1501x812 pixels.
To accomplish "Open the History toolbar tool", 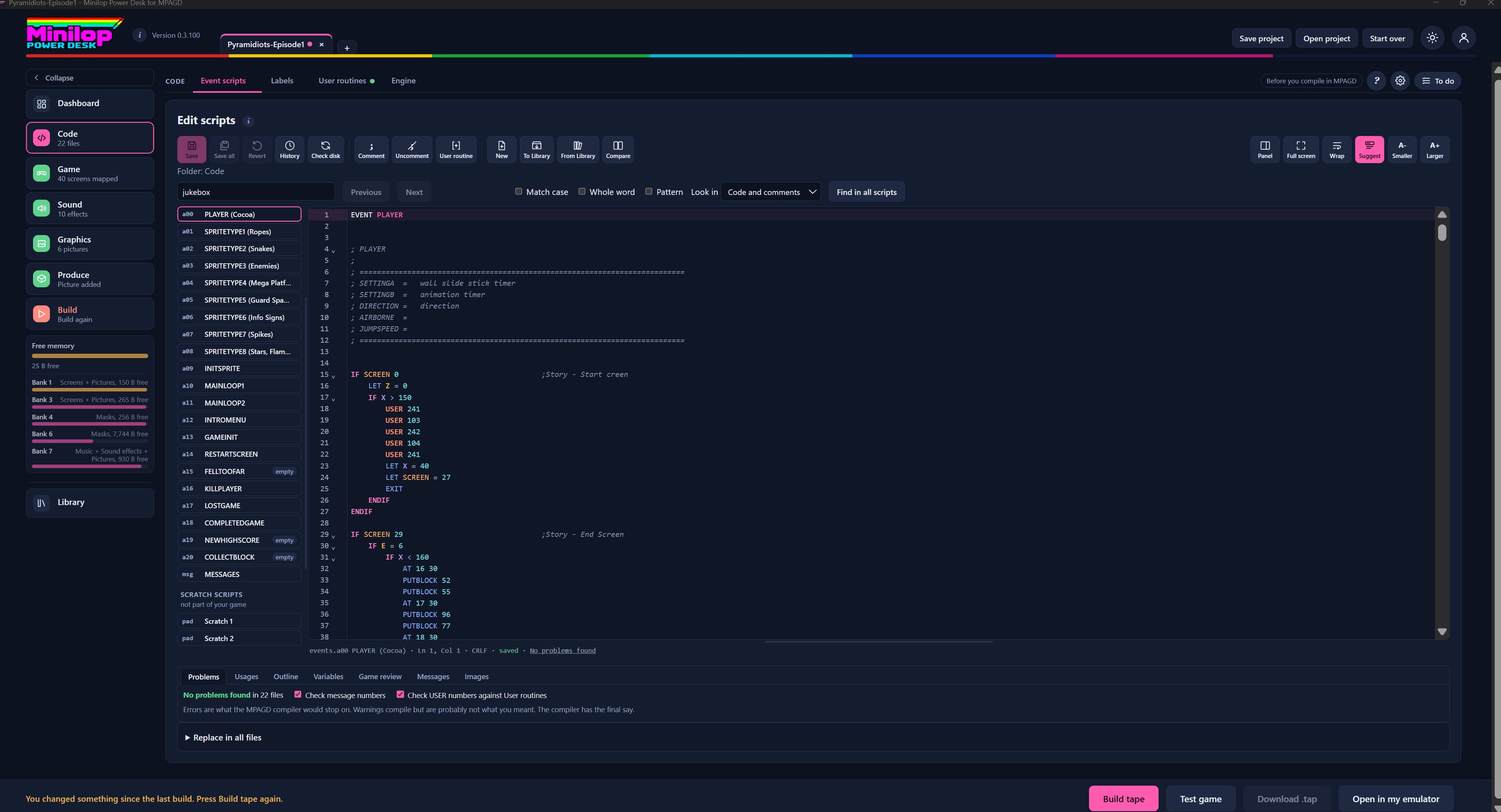I will 290,149.
